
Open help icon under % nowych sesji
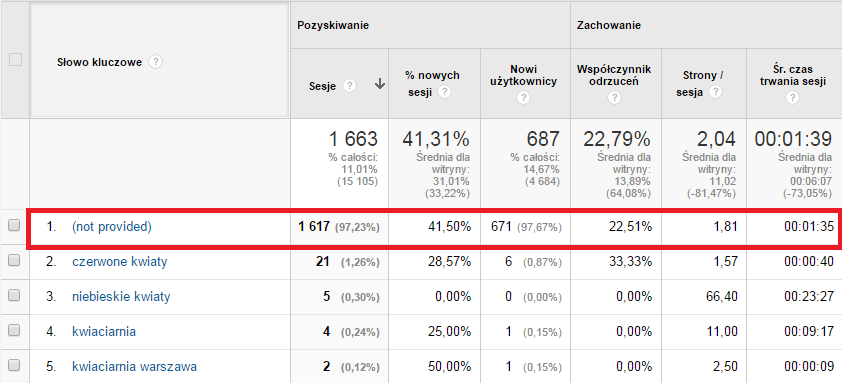coord(444,92)
